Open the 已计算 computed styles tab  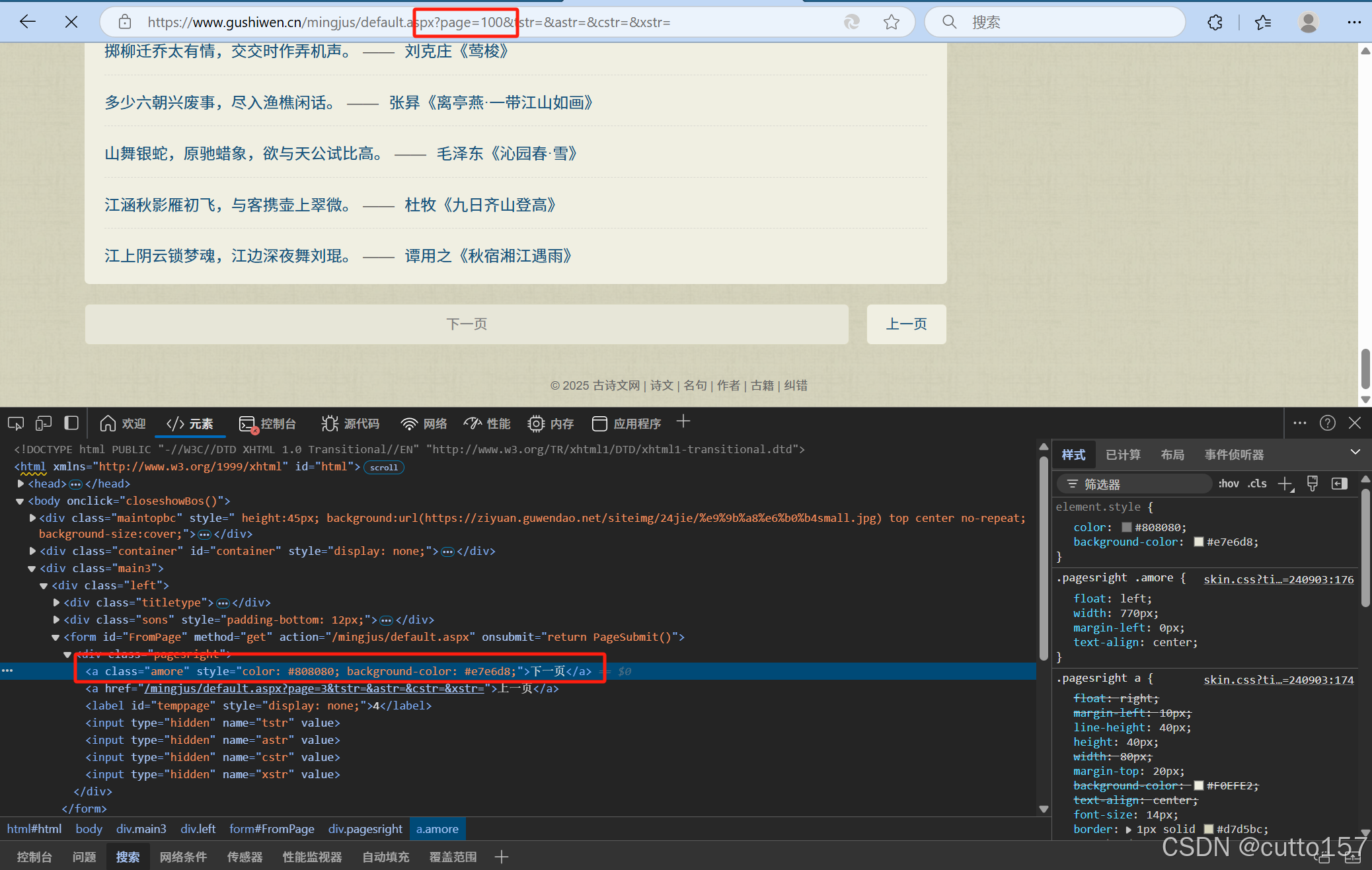(1123, 454)
